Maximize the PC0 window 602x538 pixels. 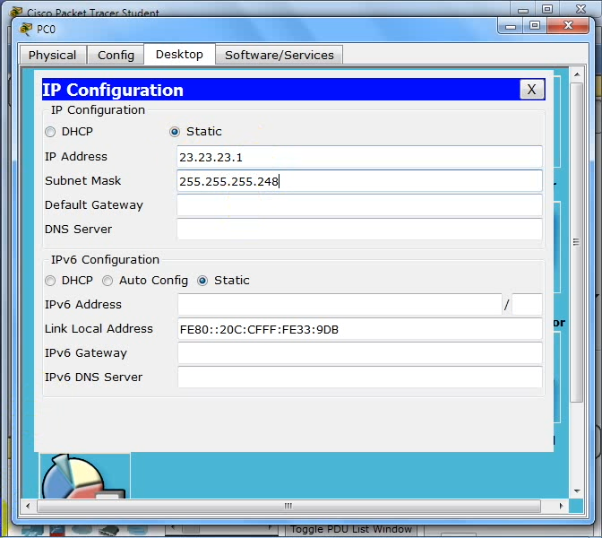click(534, 26)
